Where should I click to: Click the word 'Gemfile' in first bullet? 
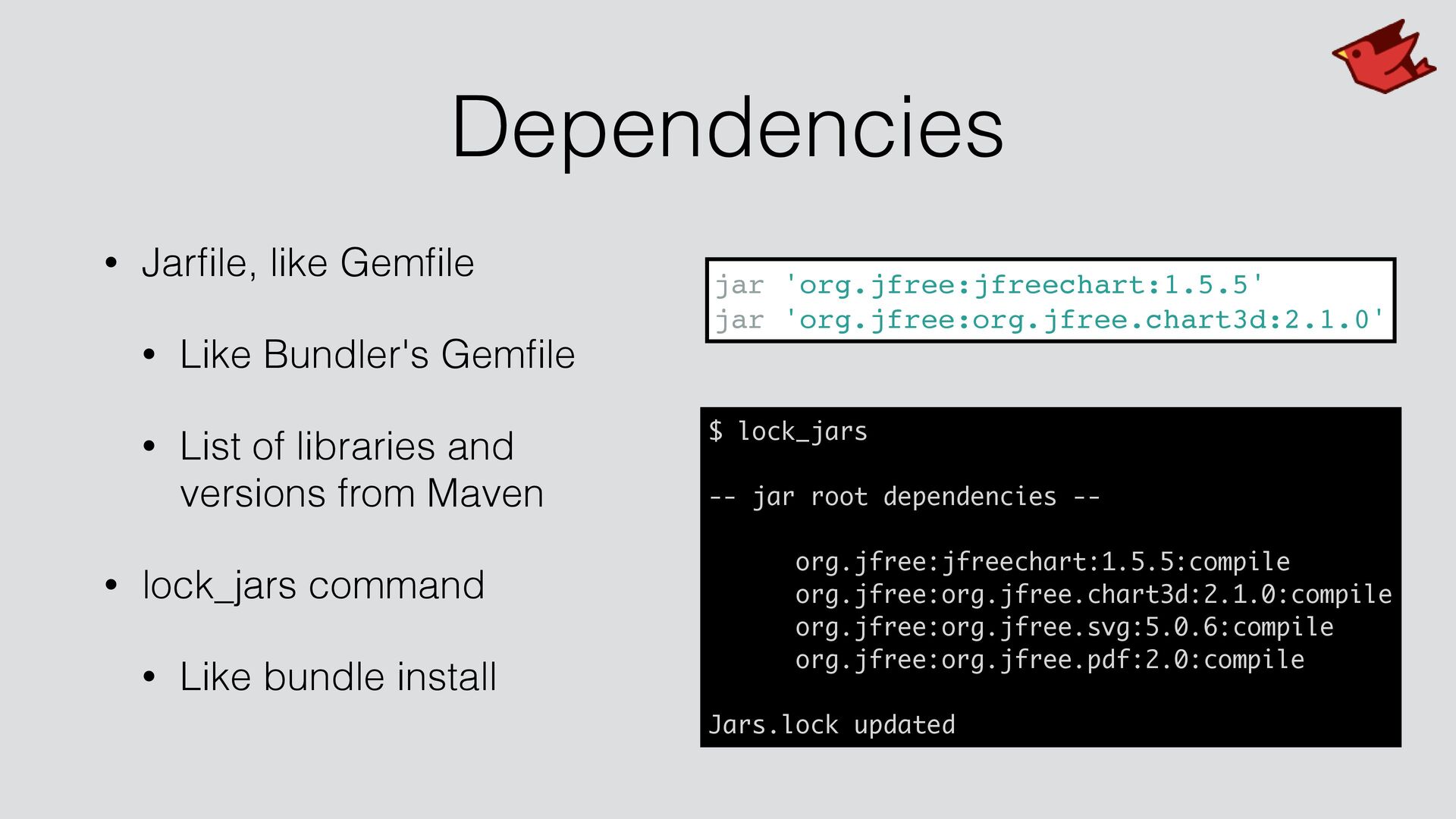406,263
